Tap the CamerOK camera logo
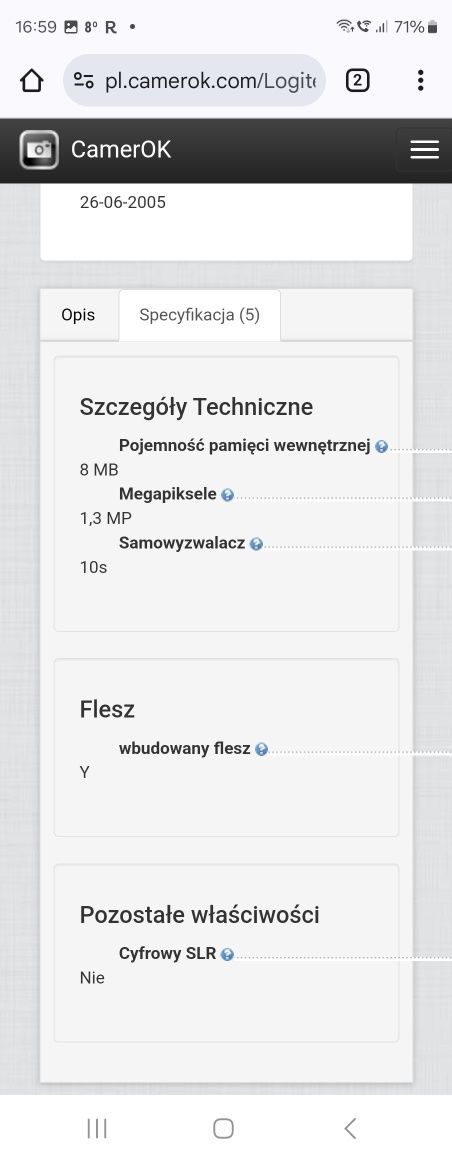The image size is (452, 1158). [39, 150]
